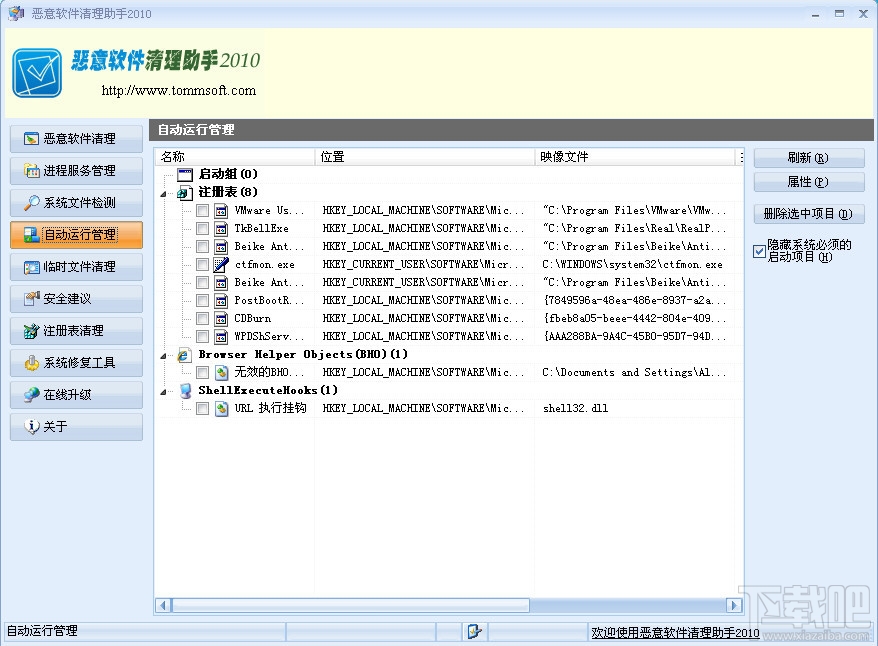Check the TkBellExe entry checkbox
This screenshot has width=878, height=646.
click(202, 228)
